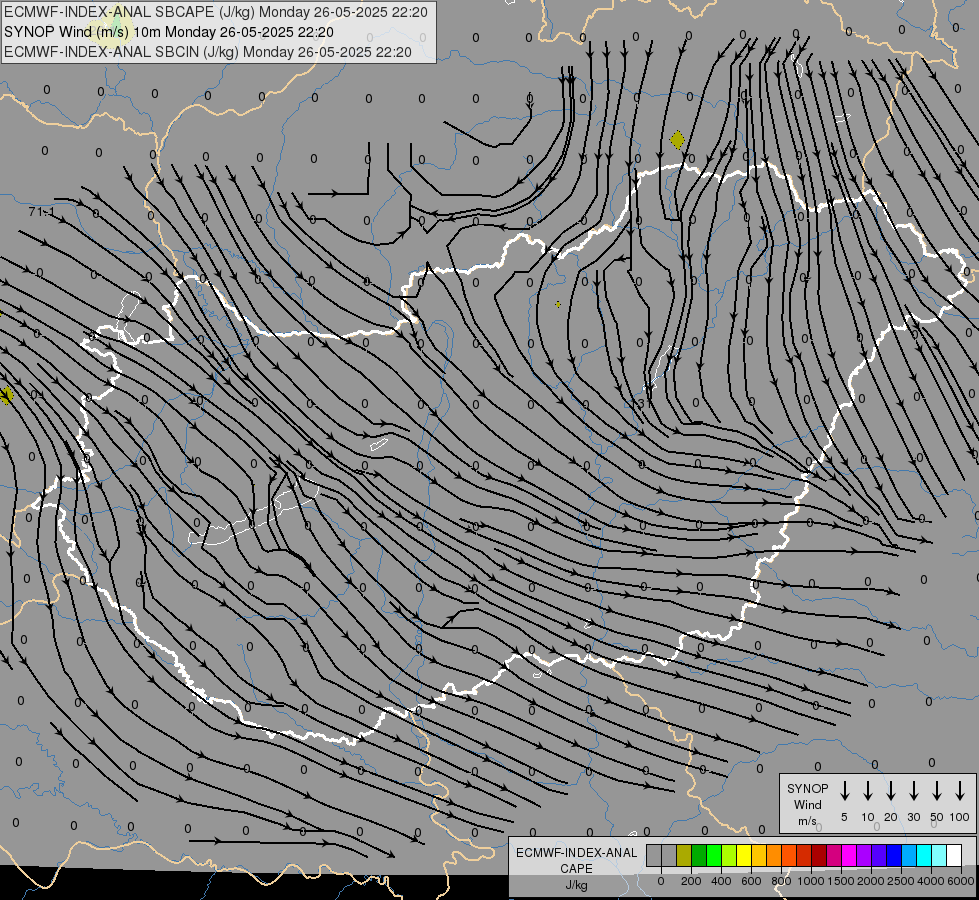Click the ECMWF-INDEX-ANAL legend label
979x900 pixels.
576,853
